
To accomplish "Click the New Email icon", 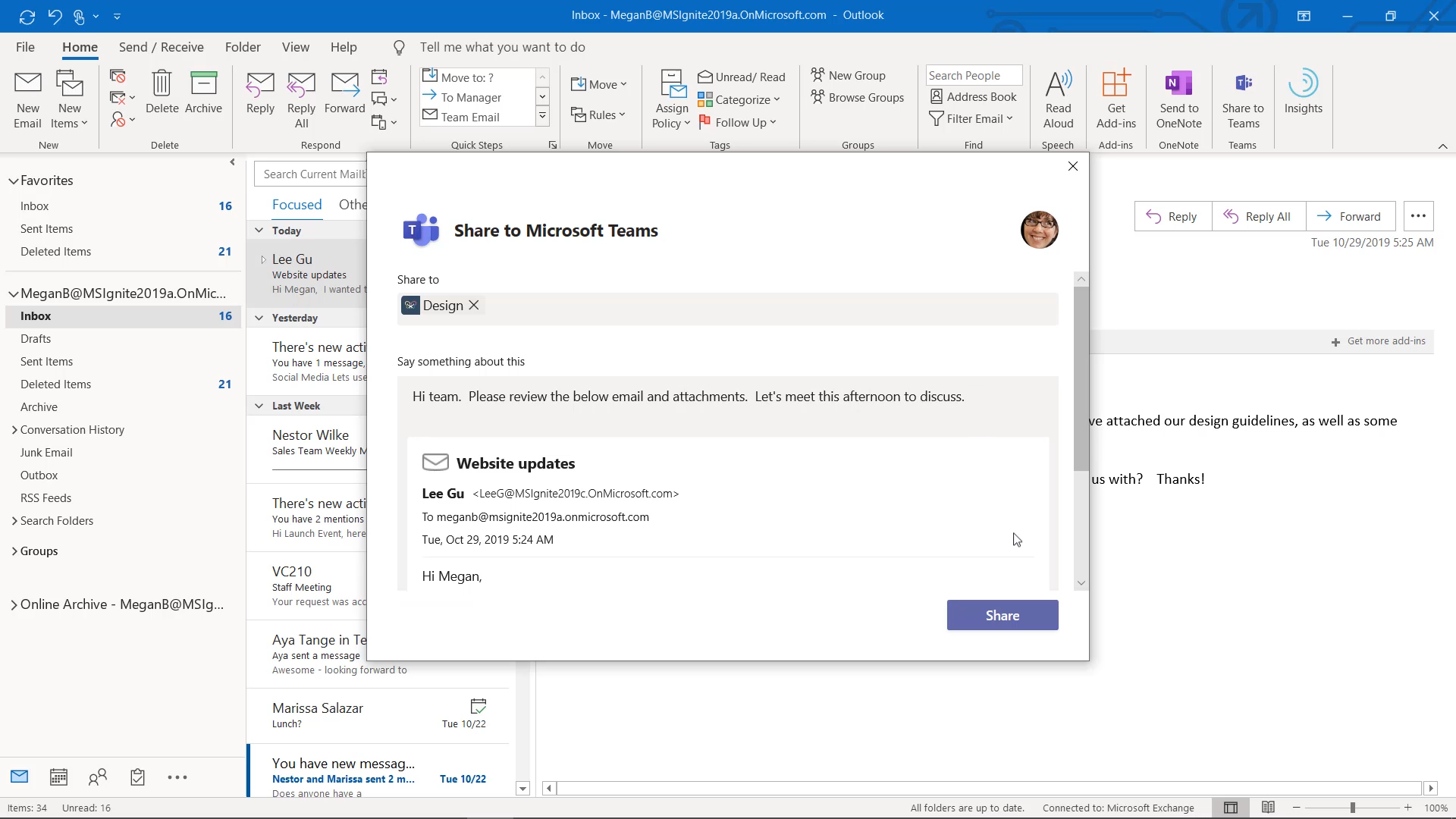I will [28, 83].
